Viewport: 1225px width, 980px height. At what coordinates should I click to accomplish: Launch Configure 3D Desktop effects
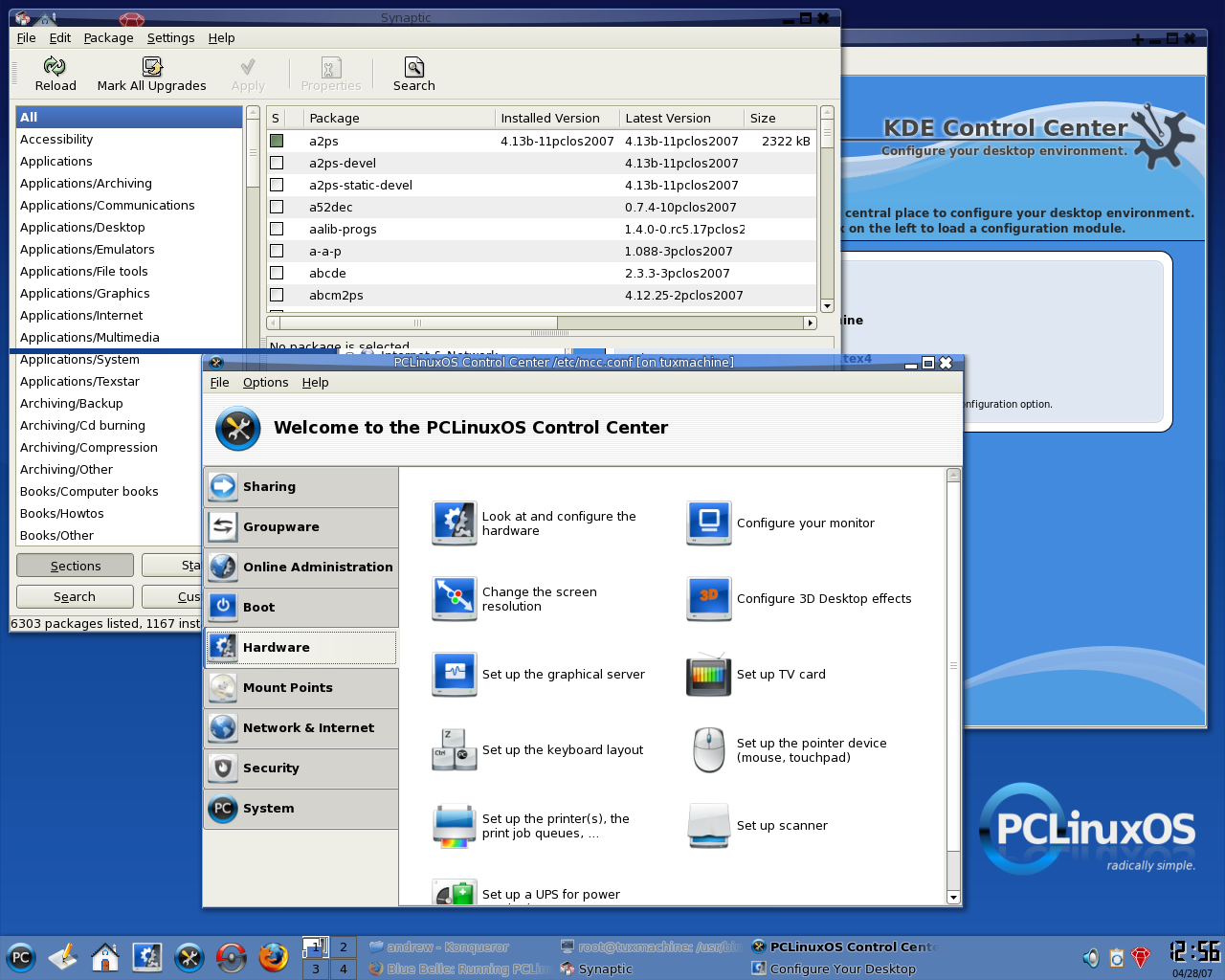point(799,599)
